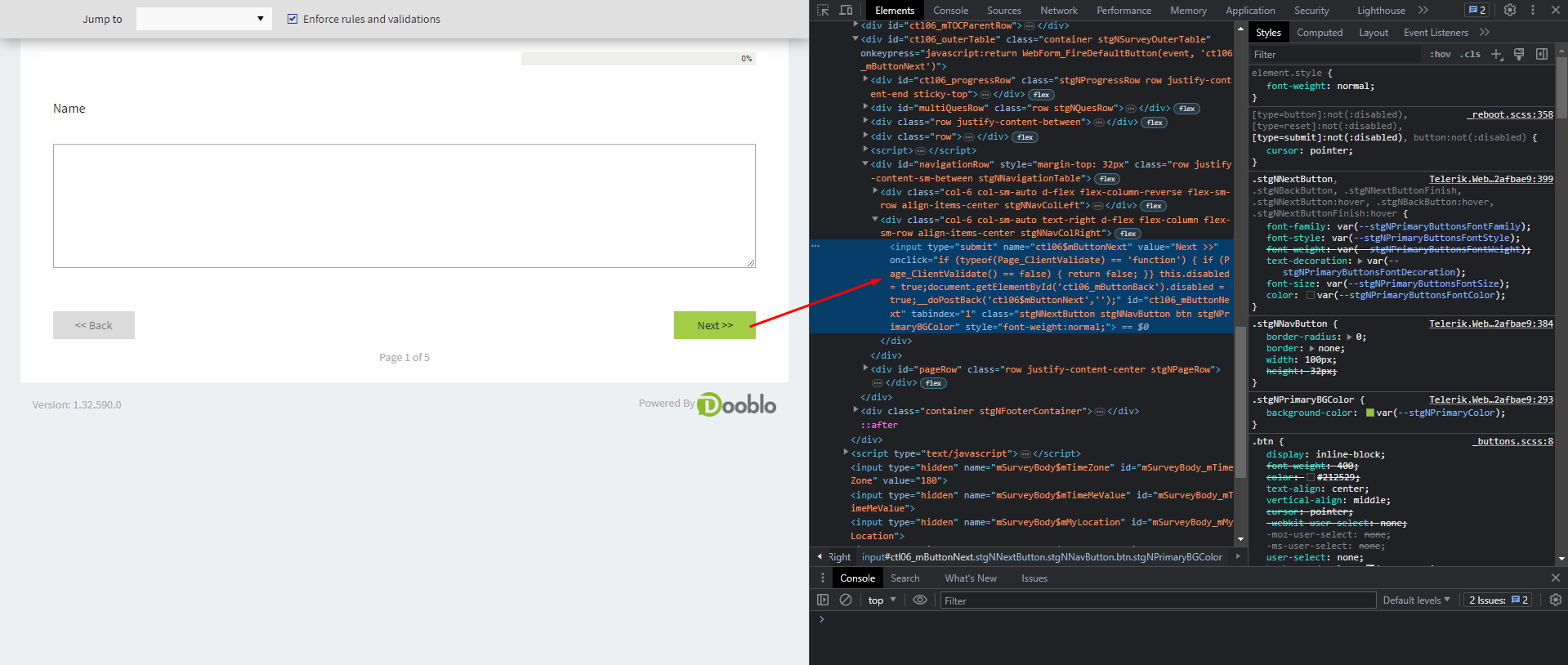
Task: Open the Default levels dropdown
Action: click(x=1416, y=600)
